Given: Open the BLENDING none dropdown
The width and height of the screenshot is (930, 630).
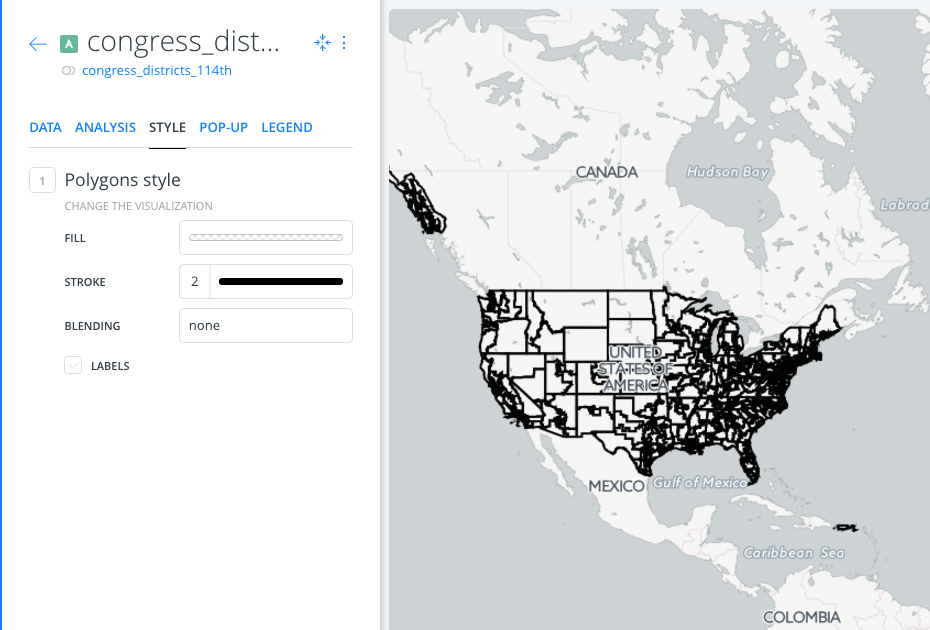Looking at the screenshot, I should coord(266,325).
